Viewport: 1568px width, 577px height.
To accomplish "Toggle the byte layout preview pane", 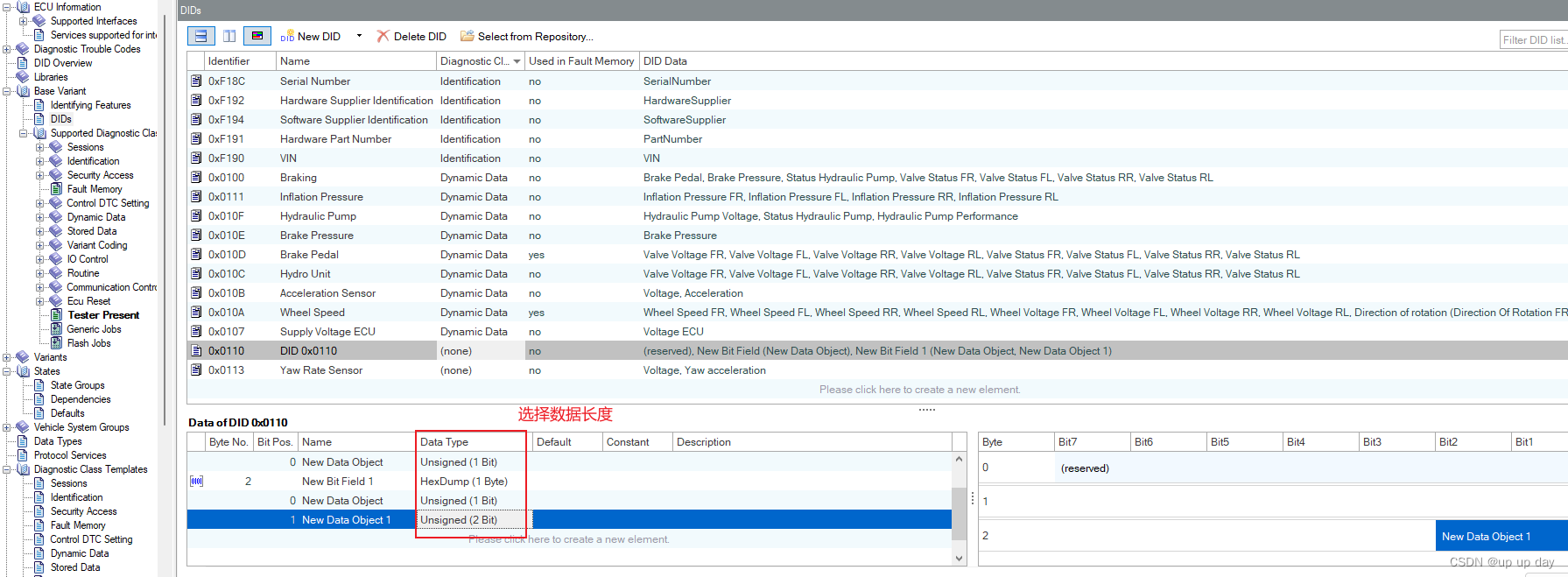I will tap(257, 36).
